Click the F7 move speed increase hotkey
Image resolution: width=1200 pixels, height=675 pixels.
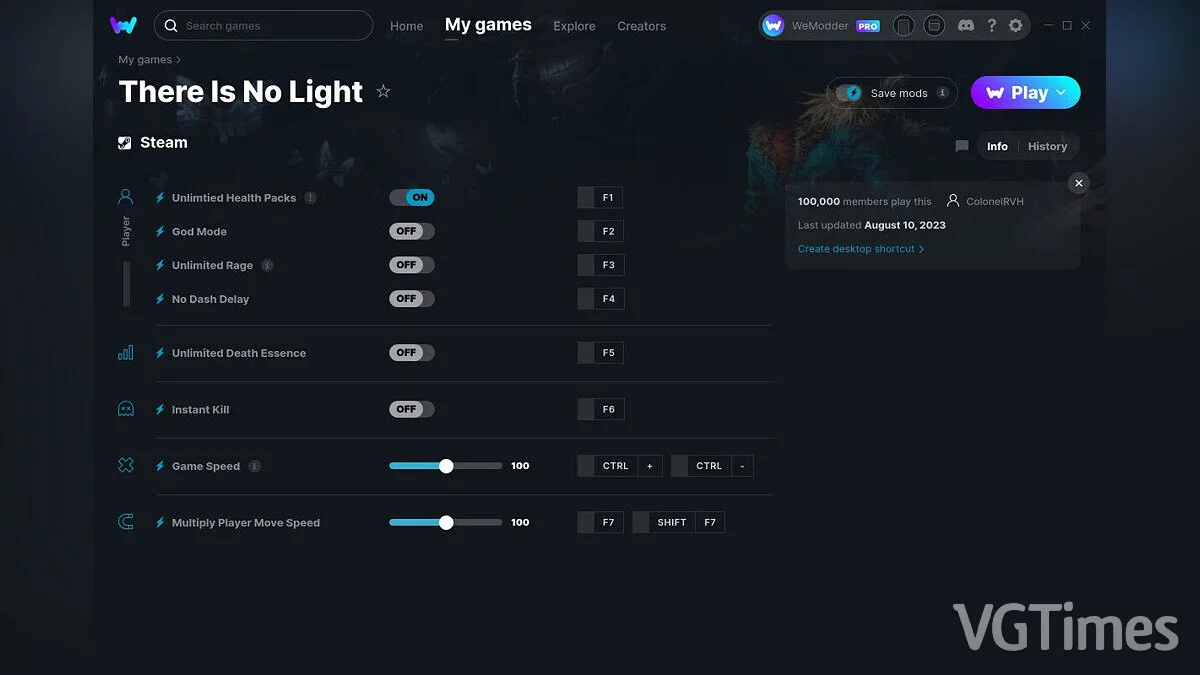[x=601, y=522]
